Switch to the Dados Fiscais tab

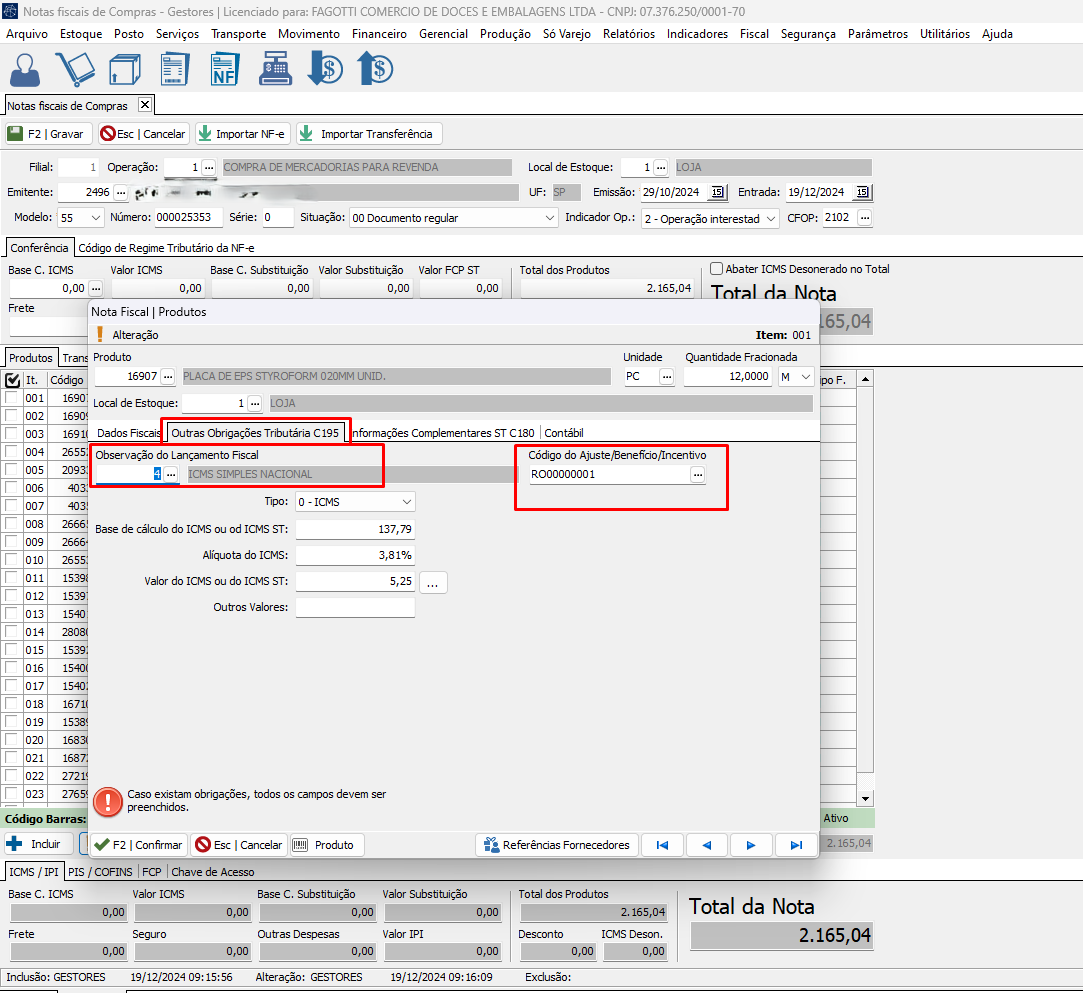click(x=128, y=432)
